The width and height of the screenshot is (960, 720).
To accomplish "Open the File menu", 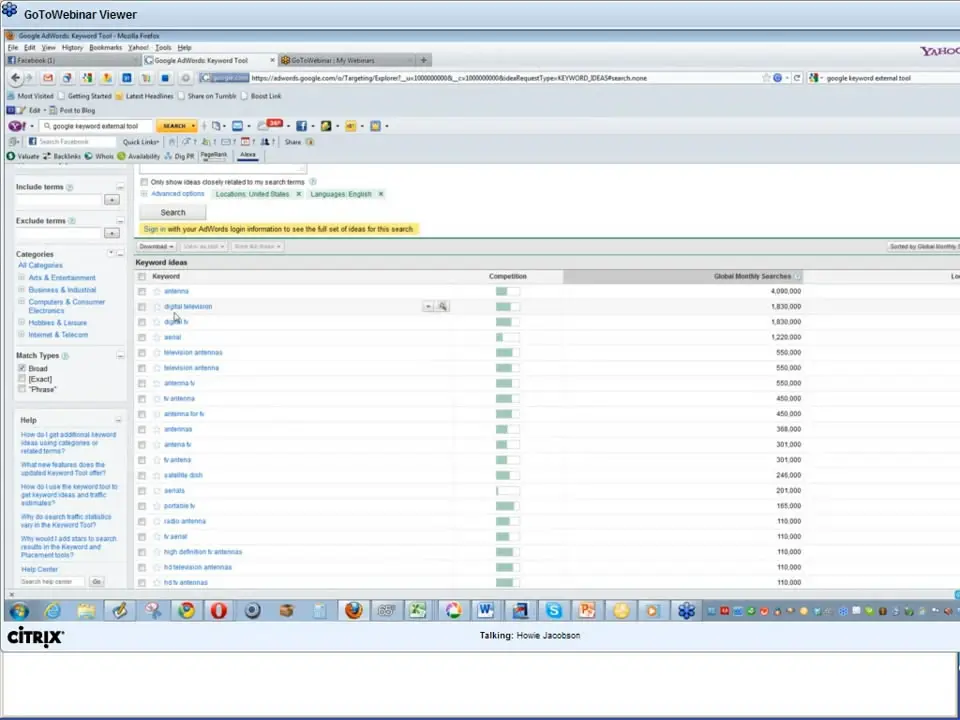I will pos(13,48).
